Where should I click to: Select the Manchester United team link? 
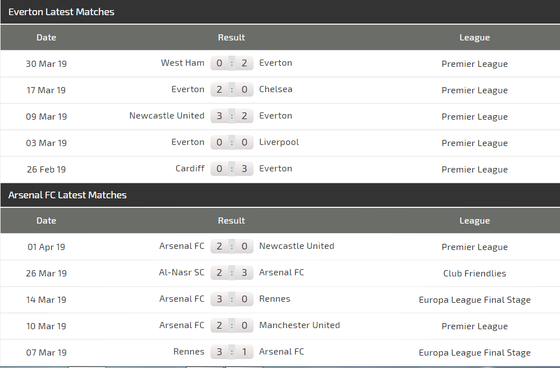[x=299, y=325]
